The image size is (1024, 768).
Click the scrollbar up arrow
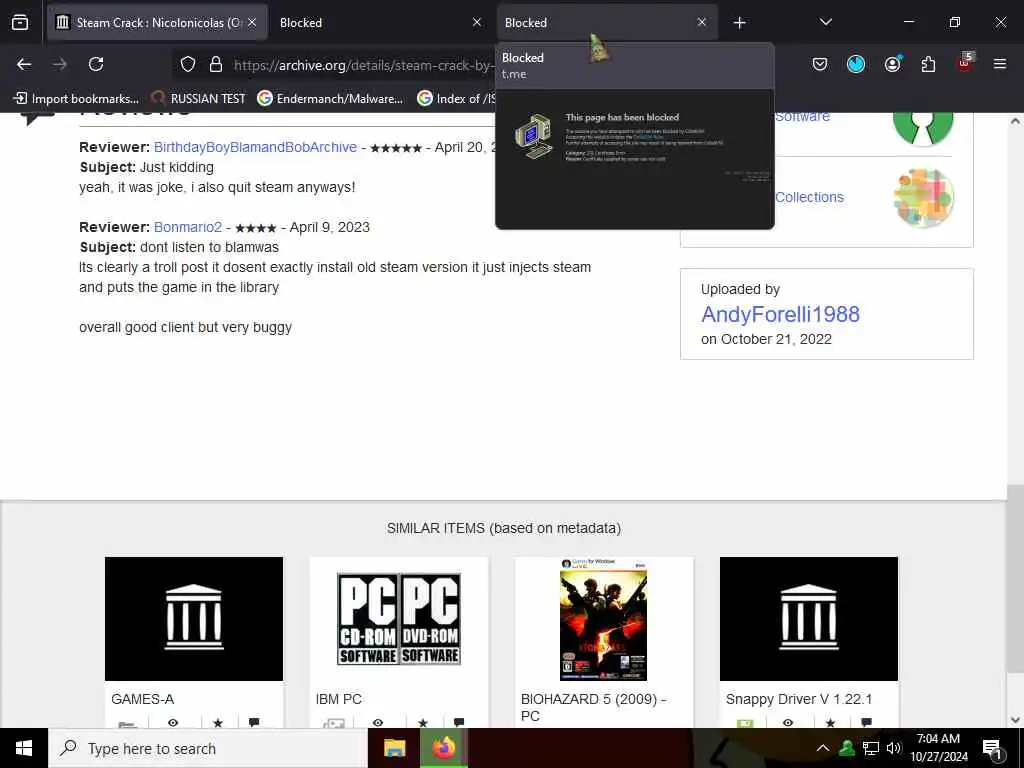coord(1015,121)
